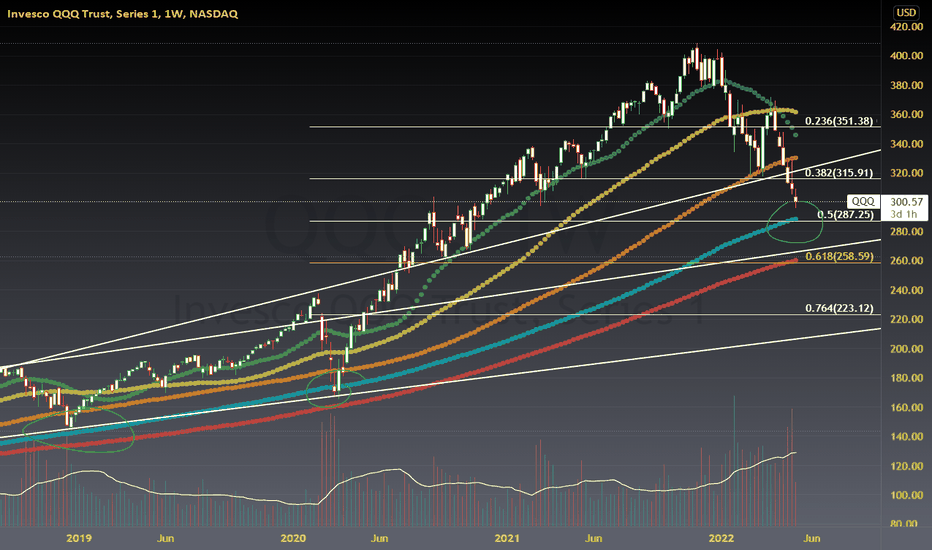932x550 pixels.
Task: Click the 360.00 price axis value
Action: click(x=906, y=115)
